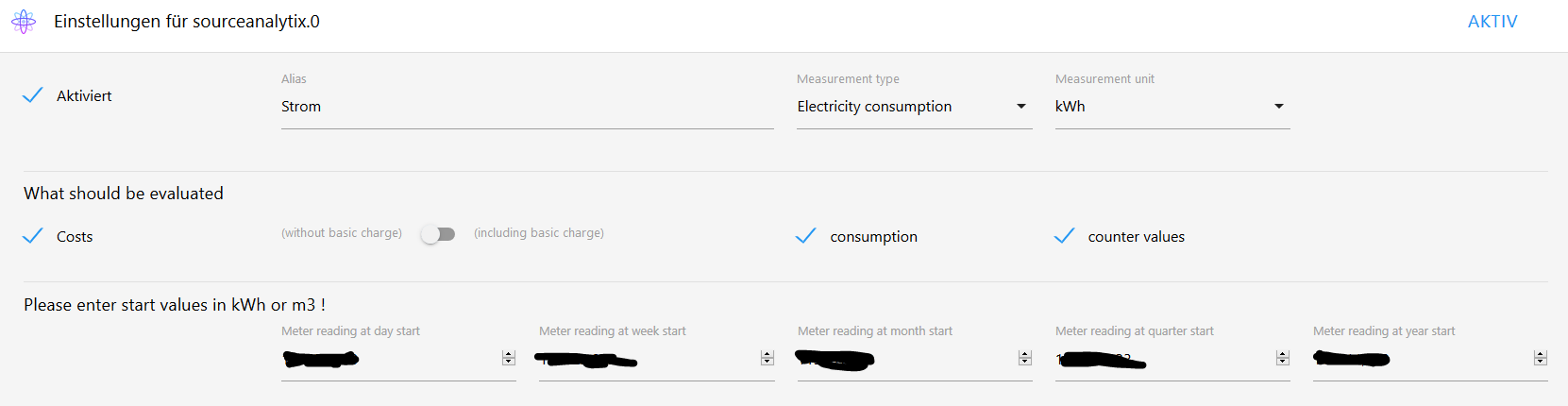The width and height of the screenshot is (1568, 406).
Task: Toggle the consumption checkbox
Action: tap(806, 236)
